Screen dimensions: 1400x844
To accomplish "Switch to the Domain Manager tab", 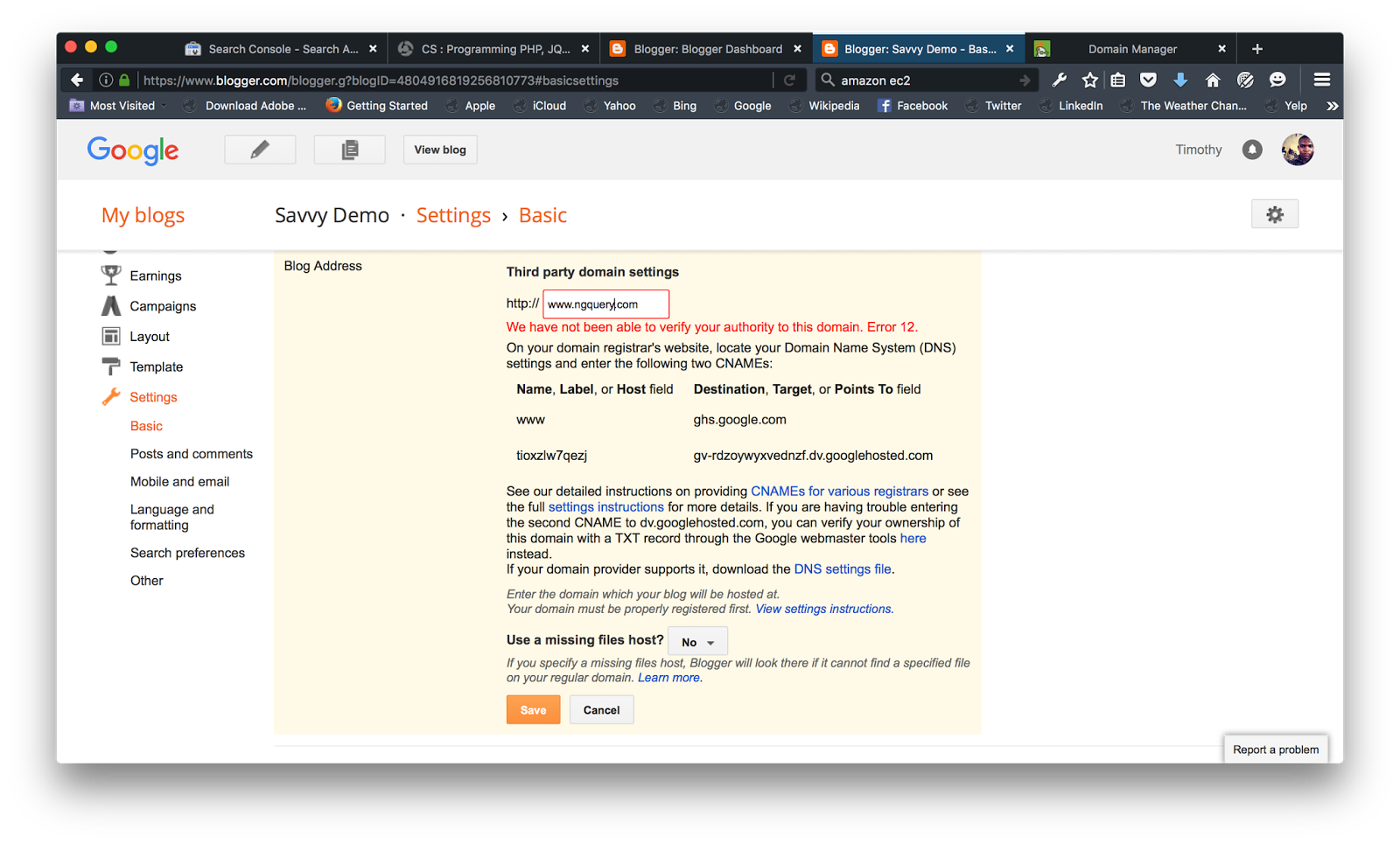I will pos(1132,49).
